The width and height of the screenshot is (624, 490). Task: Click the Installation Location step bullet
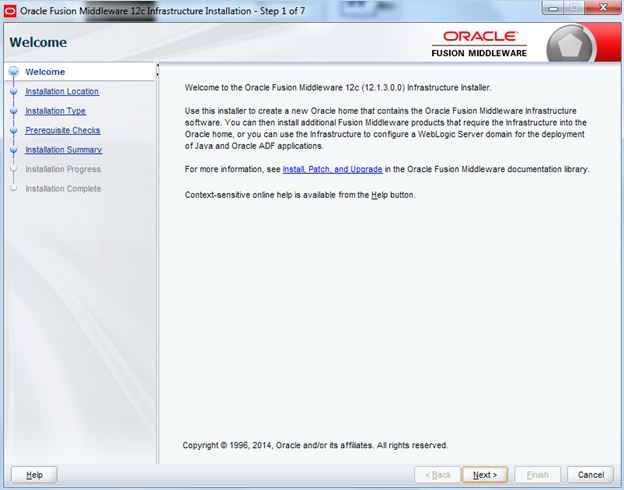coord(14,91)
